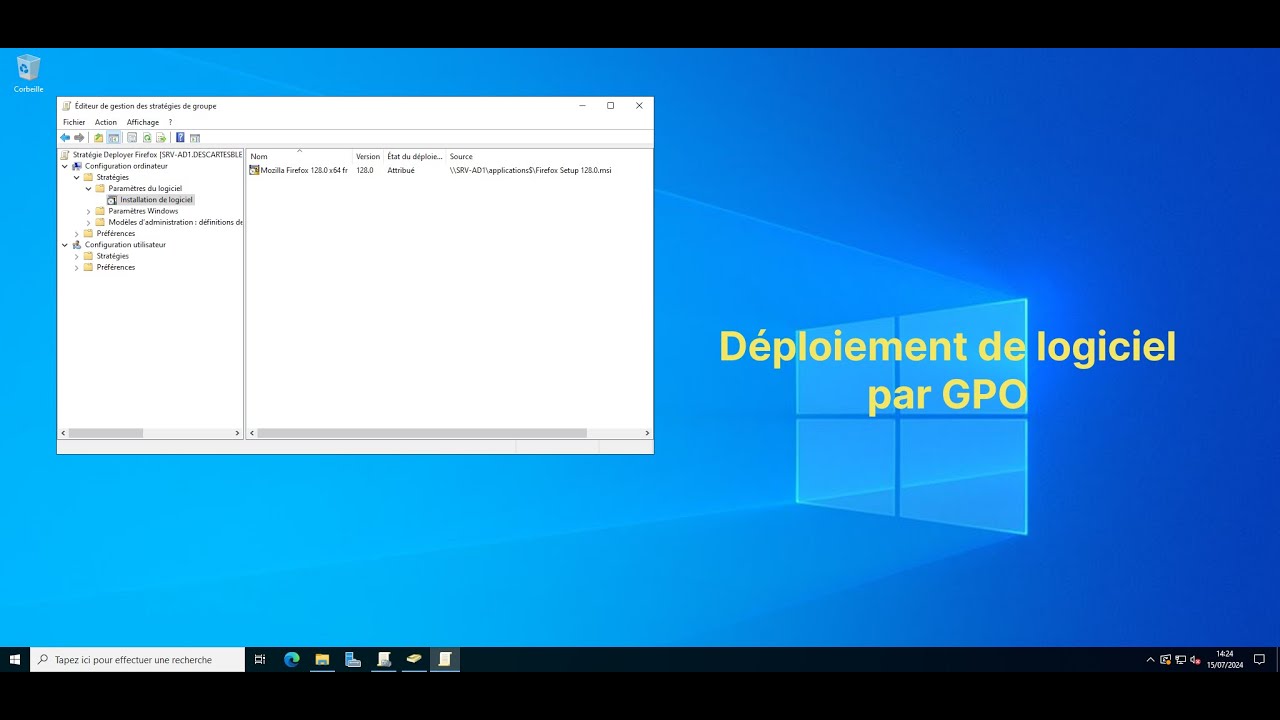1280x720 pixels.
Task: Click the Mozilla Firefox package icon
Action: tap(254, 170)
